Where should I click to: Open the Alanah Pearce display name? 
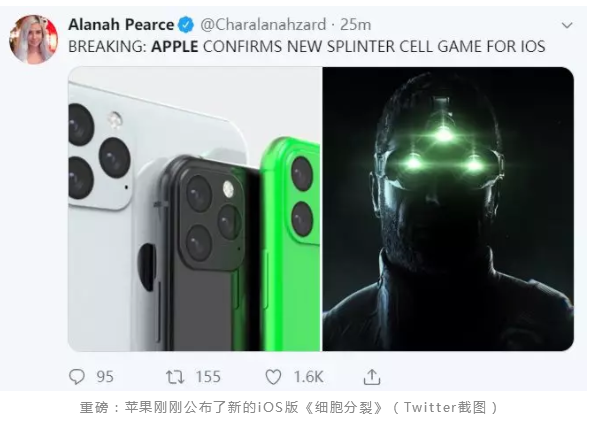pos(121,25)
